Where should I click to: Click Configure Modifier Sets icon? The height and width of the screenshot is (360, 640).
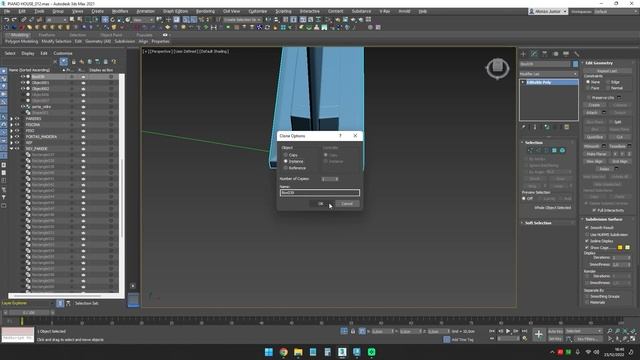click(x=567, y=127)
